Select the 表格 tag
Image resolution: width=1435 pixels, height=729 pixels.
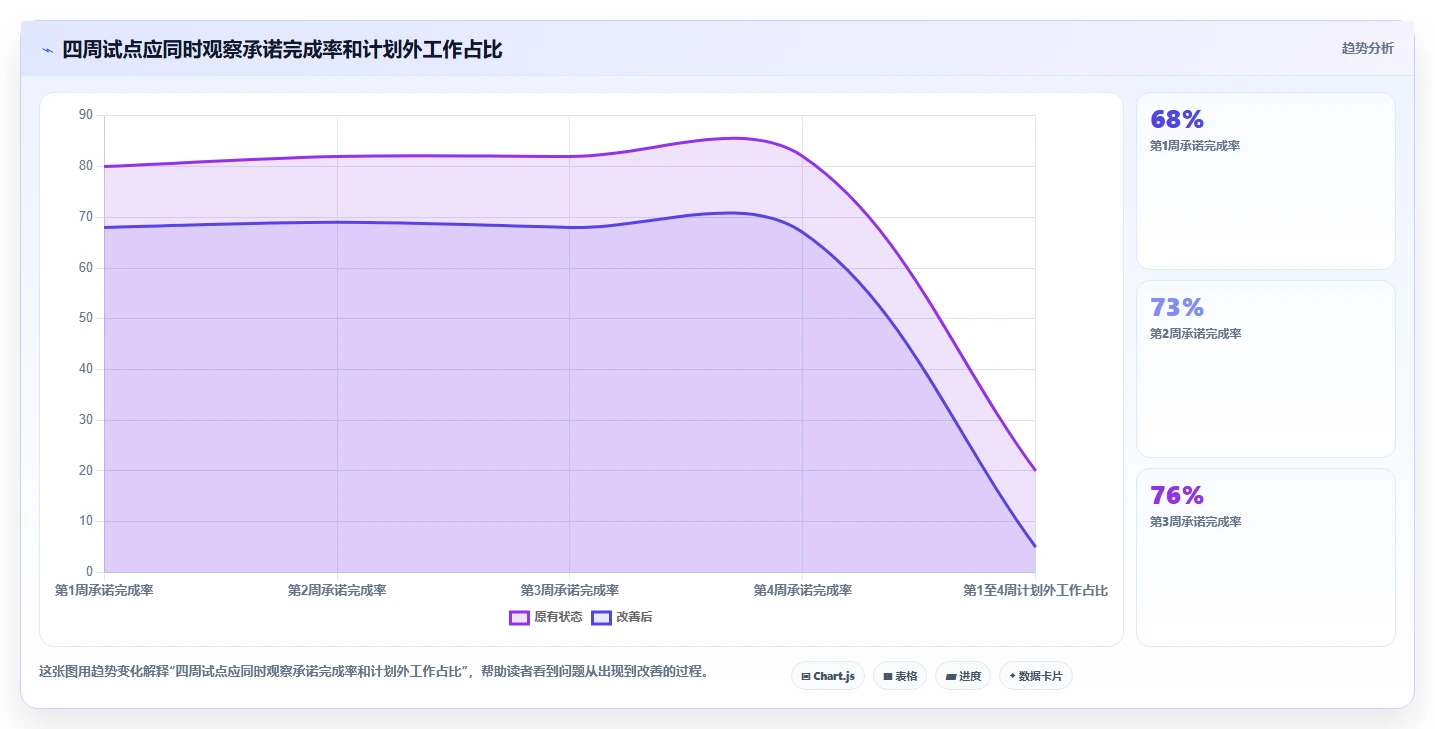click(900, 676)
